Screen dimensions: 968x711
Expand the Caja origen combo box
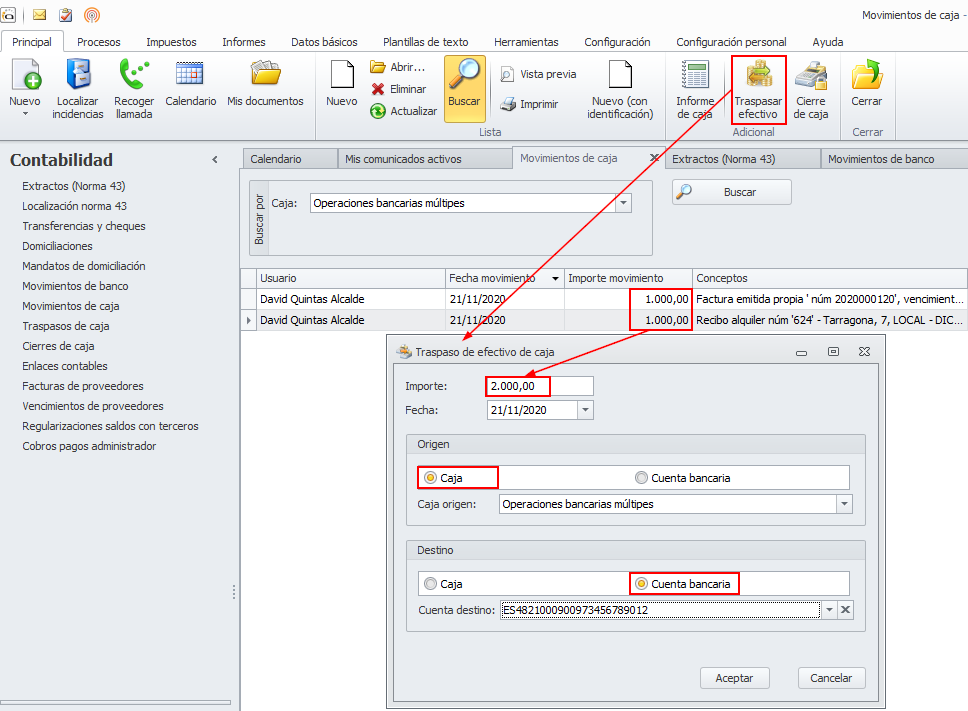point(844,504)
